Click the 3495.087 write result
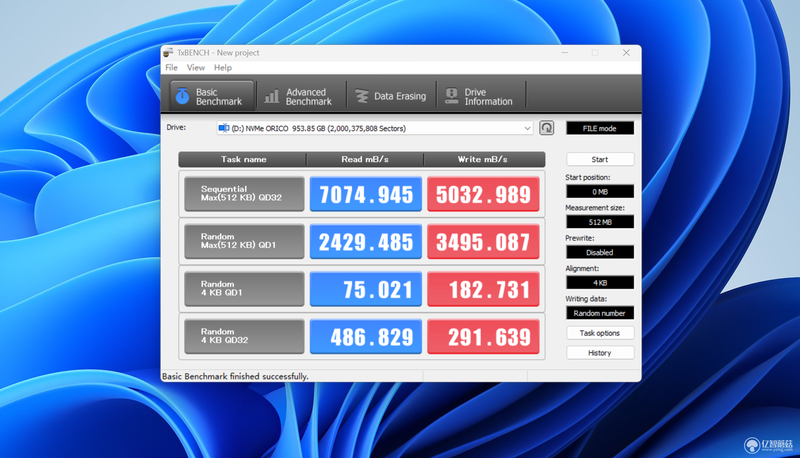This screenshot has height=458, width=800. 483,241
